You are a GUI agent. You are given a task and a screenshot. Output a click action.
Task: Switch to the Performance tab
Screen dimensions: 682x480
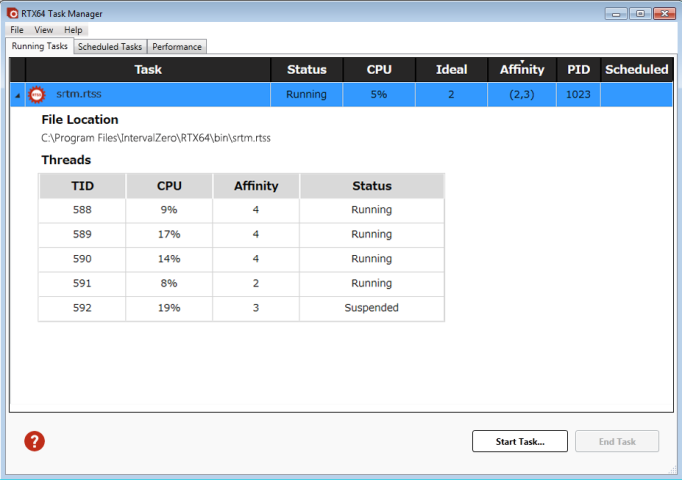(177, 47)
